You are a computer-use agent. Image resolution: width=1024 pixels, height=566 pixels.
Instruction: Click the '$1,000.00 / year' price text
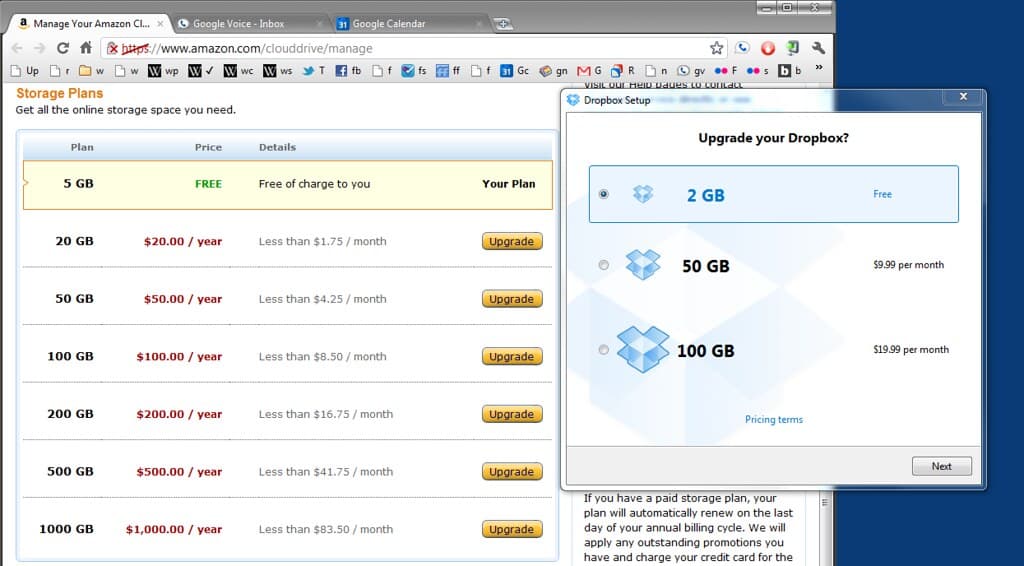point(174,529)
